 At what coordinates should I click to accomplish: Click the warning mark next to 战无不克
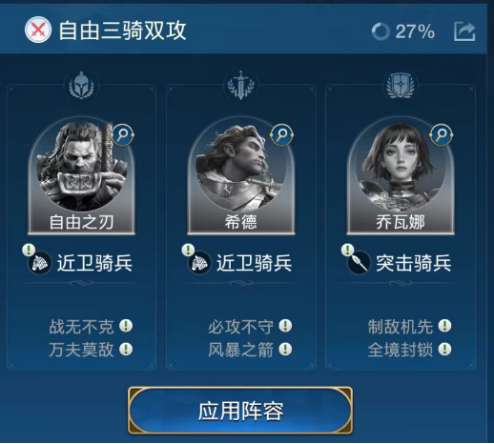tap(126, 326)
